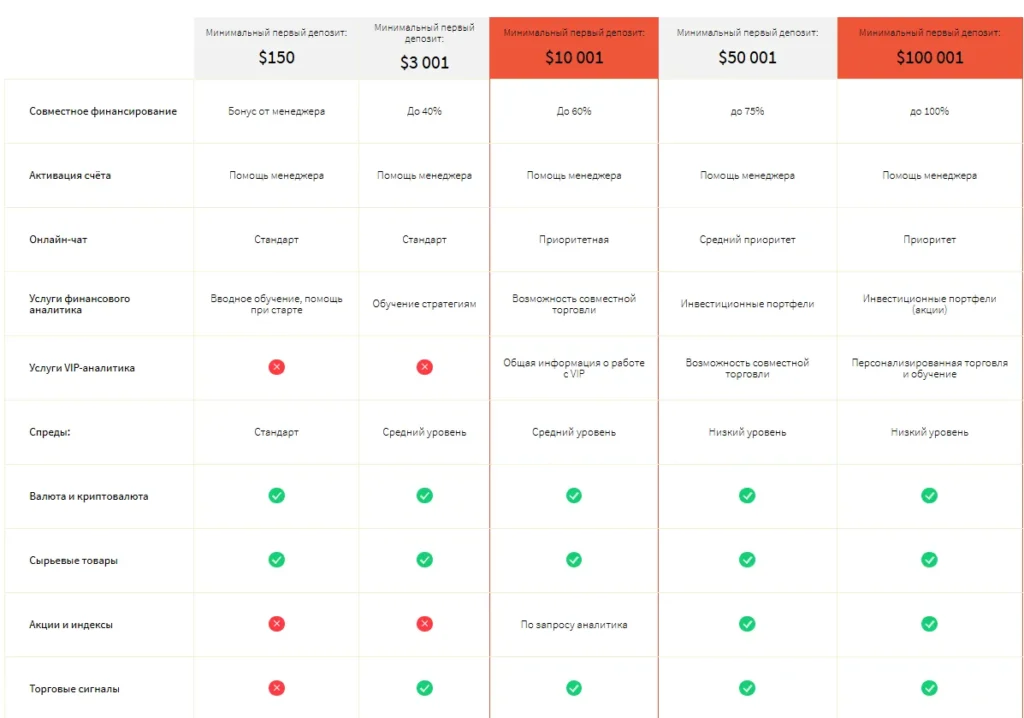The width and height of the screenshot is (1024, 718).
Task: Select the $100 001 minimum deposit header
Action: coord(929,48)
